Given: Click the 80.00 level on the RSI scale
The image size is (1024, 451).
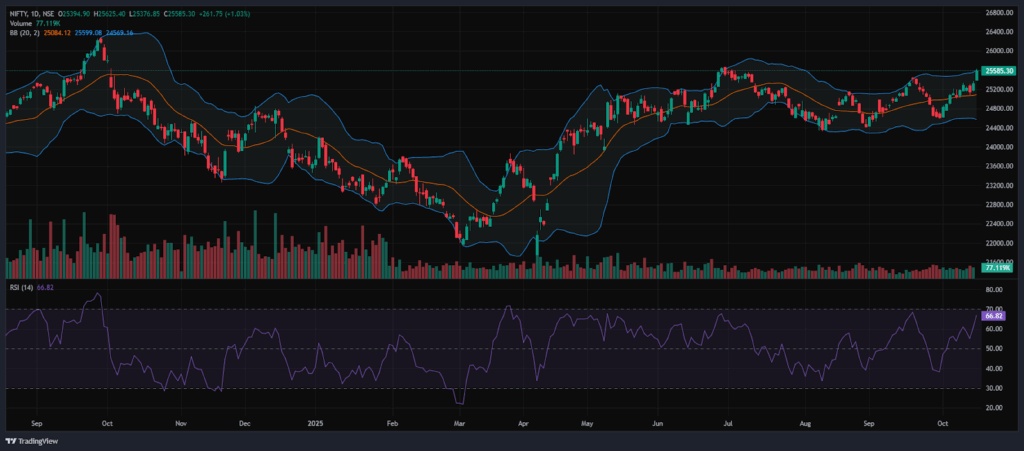Looking at the screenshot, I should (x=995, y=289).
